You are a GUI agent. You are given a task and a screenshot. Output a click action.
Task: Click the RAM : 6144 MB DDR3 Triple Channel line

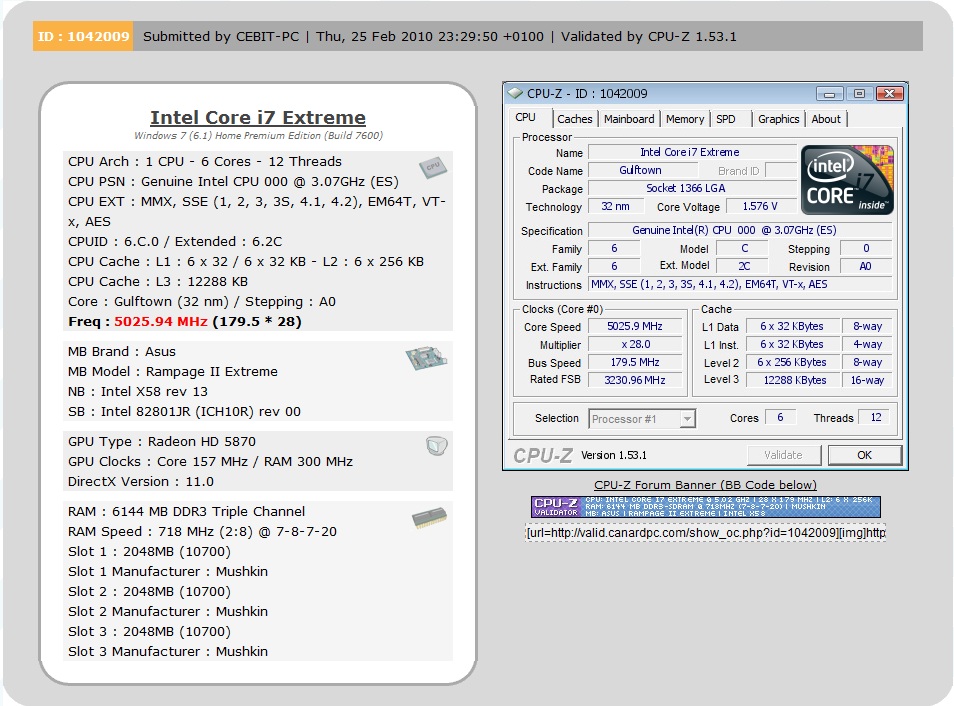tap(186, 511)
